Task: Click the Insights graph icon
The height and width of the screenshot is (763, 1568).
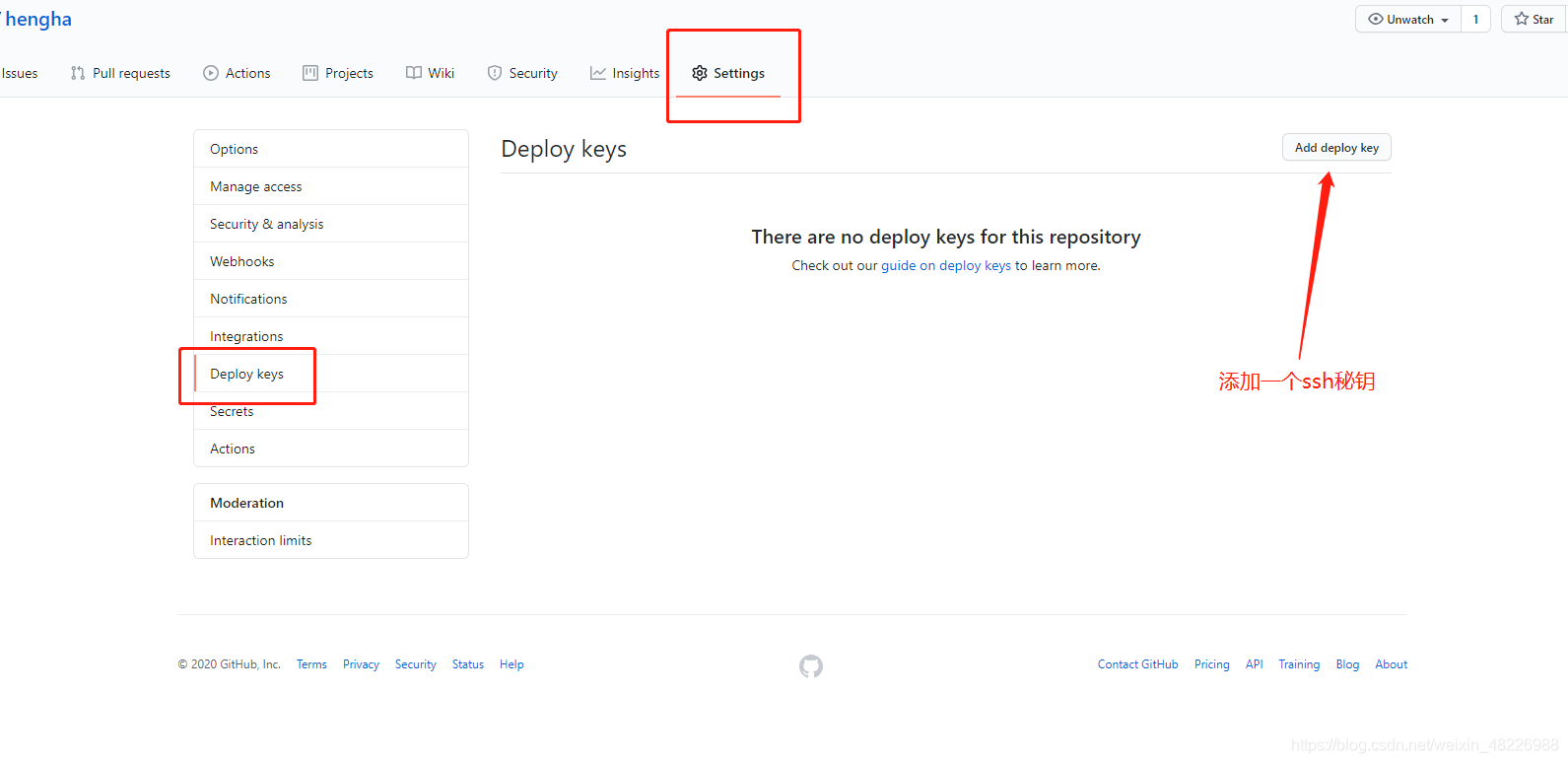Action: pyautogui.click(x=598, y=73)
